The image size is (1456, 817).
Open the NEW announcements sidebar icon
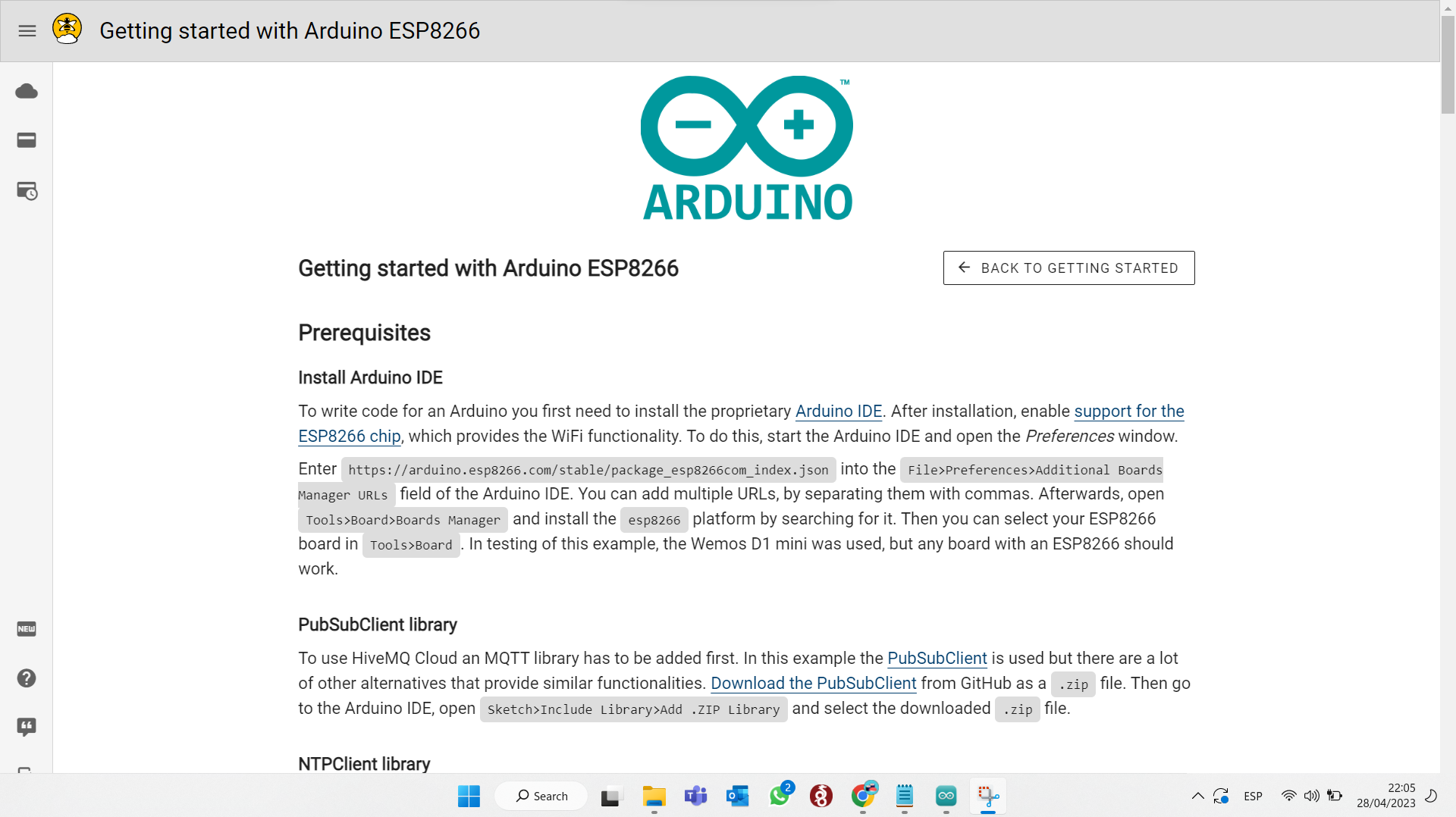(27, 629)
